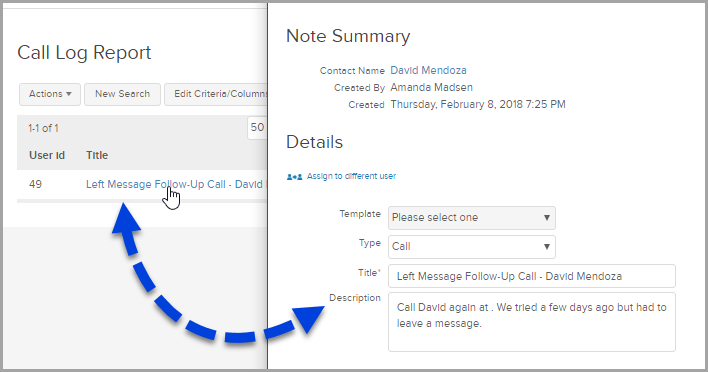Click Assign to different user link
Image resolution: width=708 pixels, height=372 pixels.
[351, 176]
